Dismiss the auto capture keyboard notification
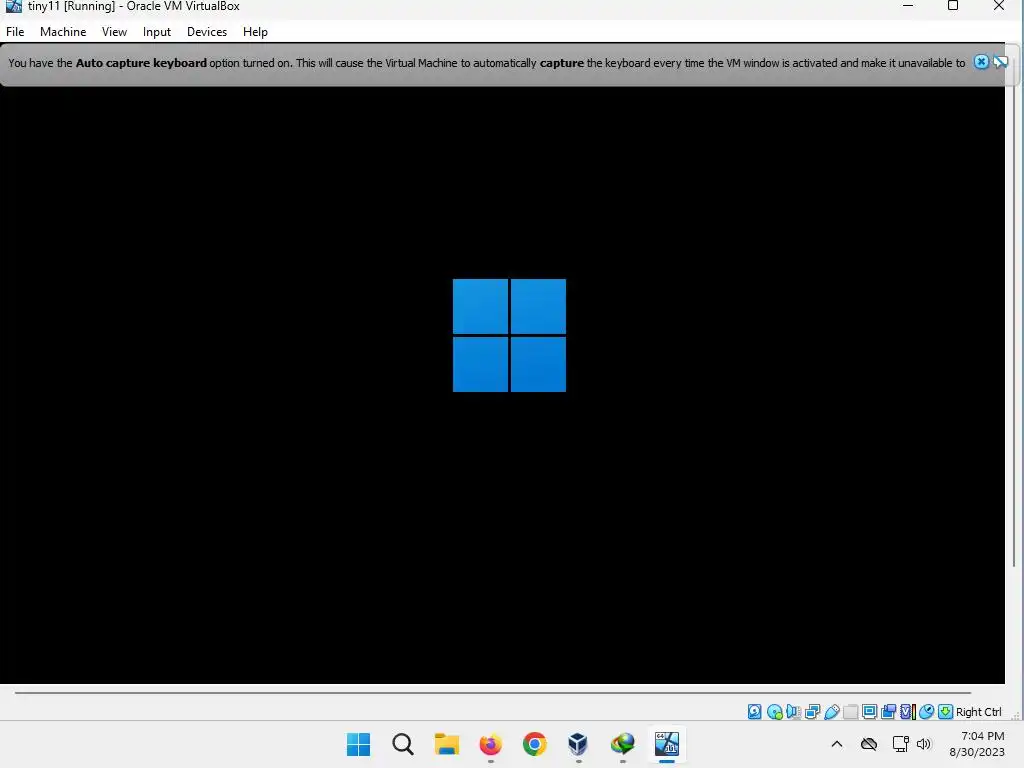 [x=981, y=62]
